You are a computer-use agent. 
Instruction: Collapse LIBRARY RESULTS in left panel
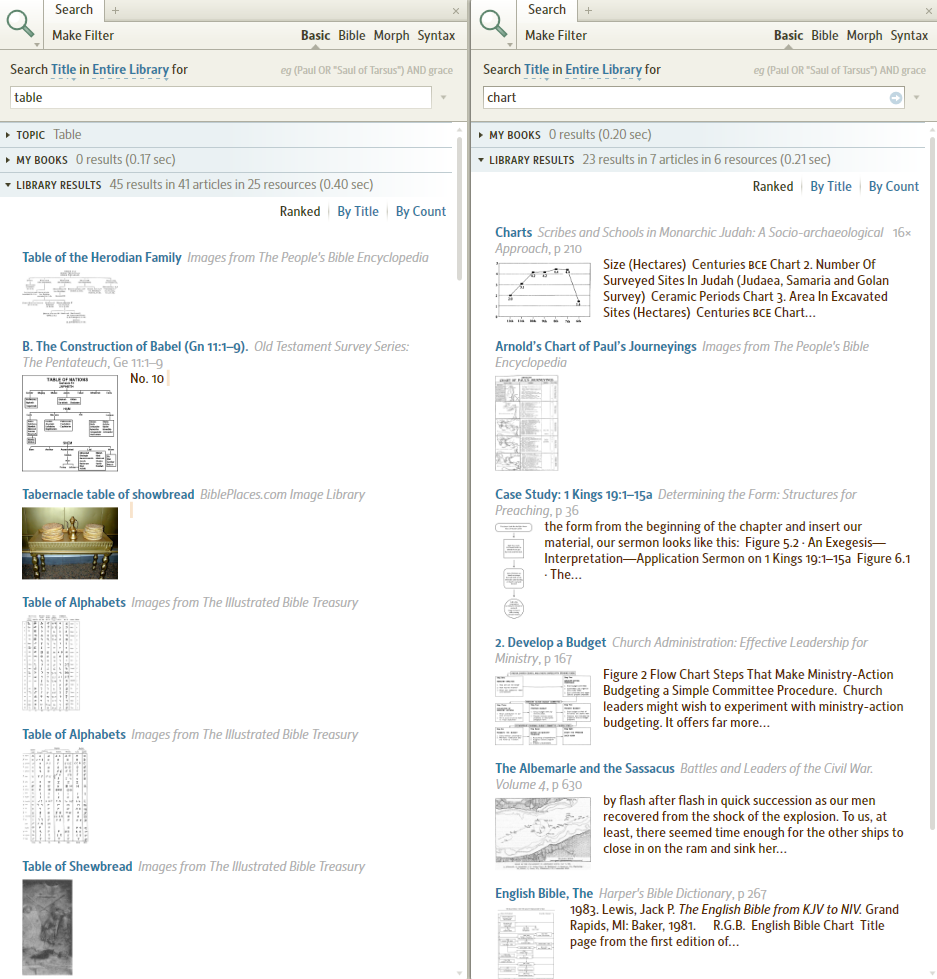7,185
